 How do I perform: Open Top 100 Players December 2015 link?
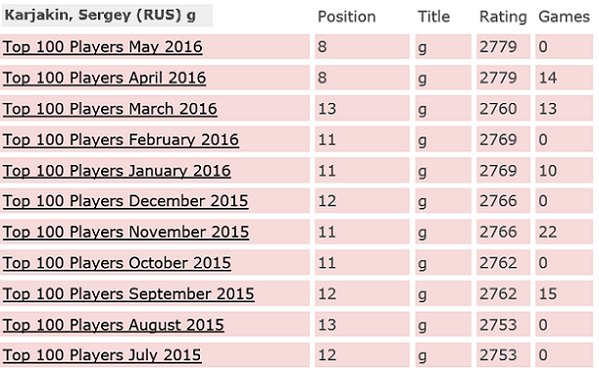point(126,201)
